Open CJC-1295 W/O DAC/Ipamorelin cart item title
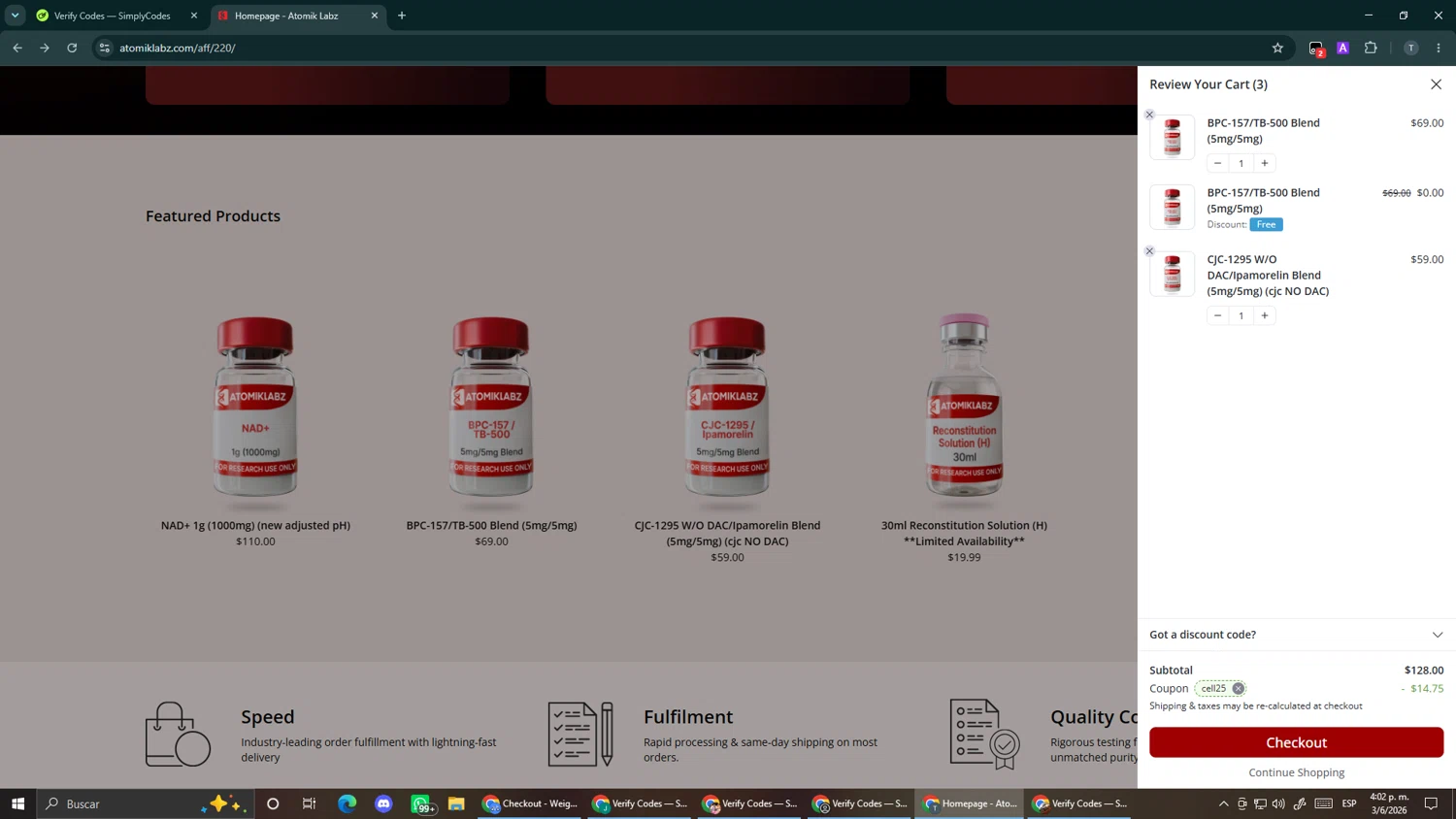This screenshot has width=1456, height=819. (x=1268, y=276)
